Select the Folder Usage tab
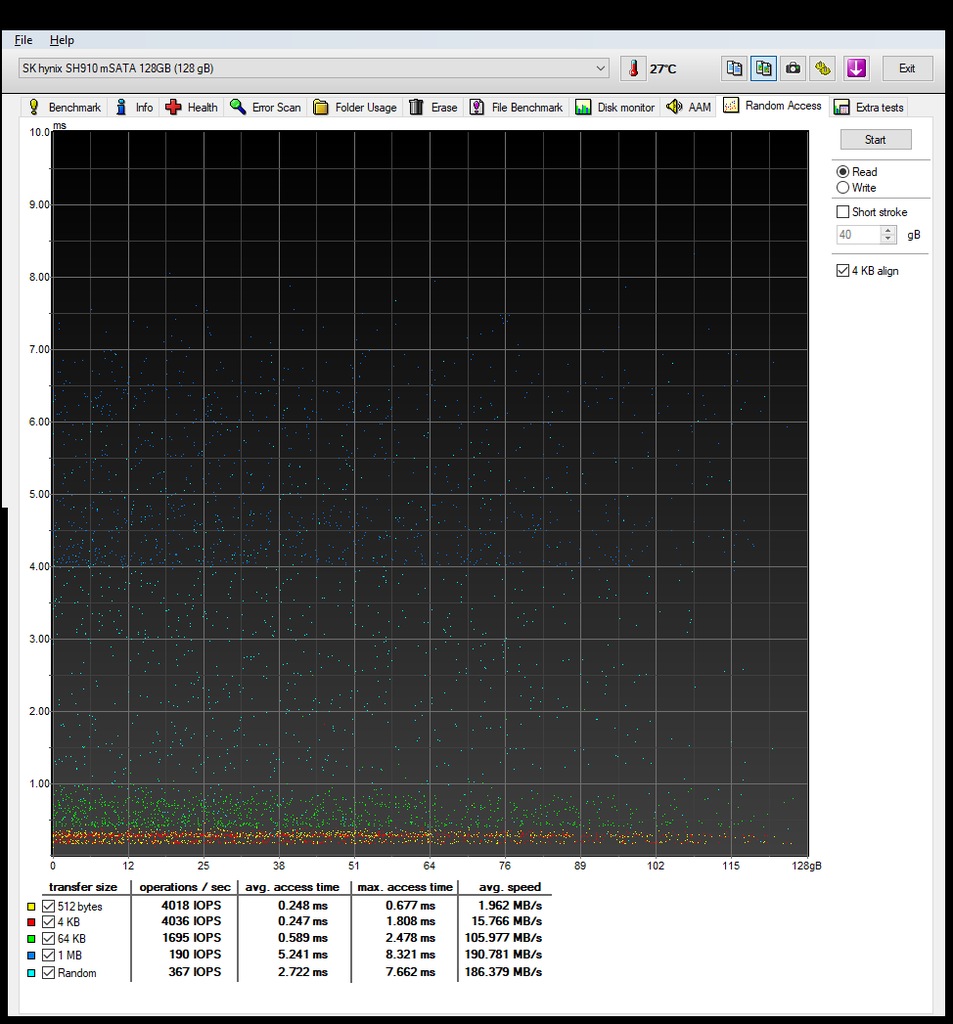The image size is (953, 1024). click(x=355, y=107)
